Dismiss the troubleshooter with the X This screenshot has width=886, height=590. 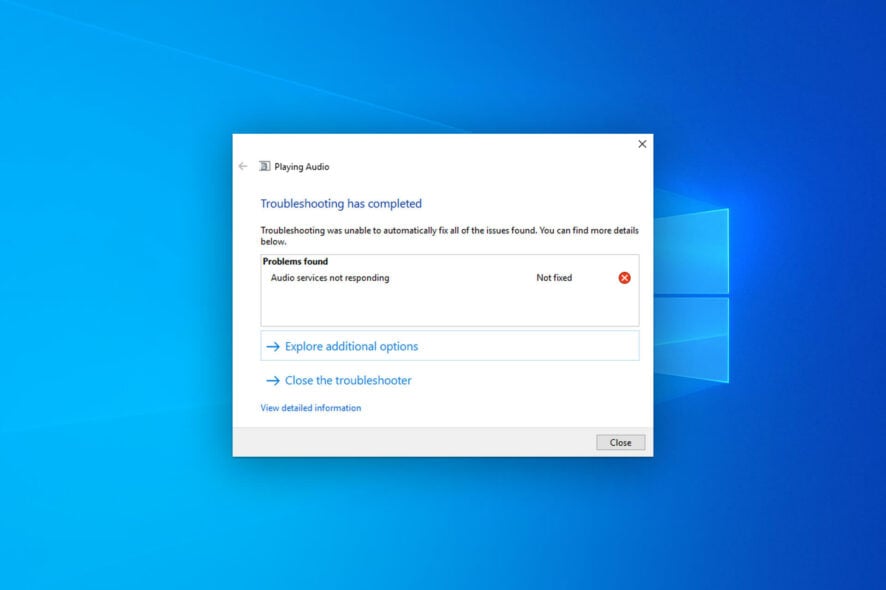point(642,144)
